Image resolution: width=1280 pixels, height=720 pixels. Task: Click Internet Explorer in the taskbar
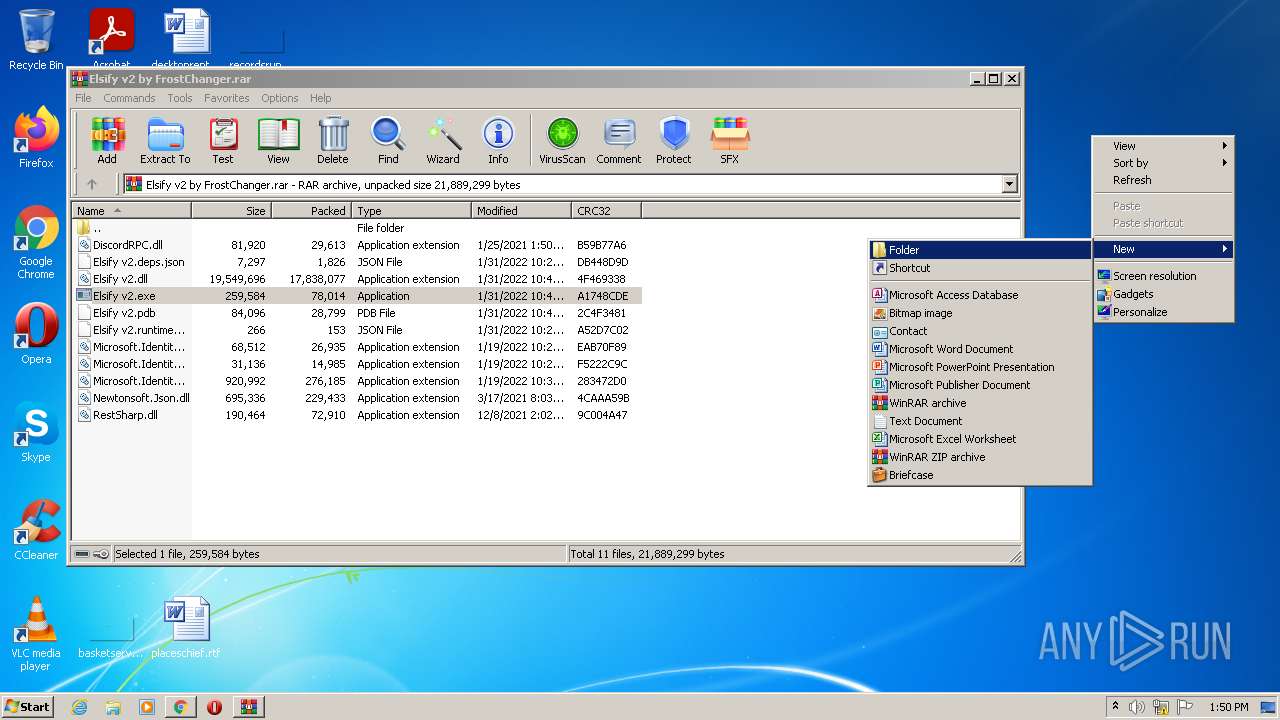(80, 707)
